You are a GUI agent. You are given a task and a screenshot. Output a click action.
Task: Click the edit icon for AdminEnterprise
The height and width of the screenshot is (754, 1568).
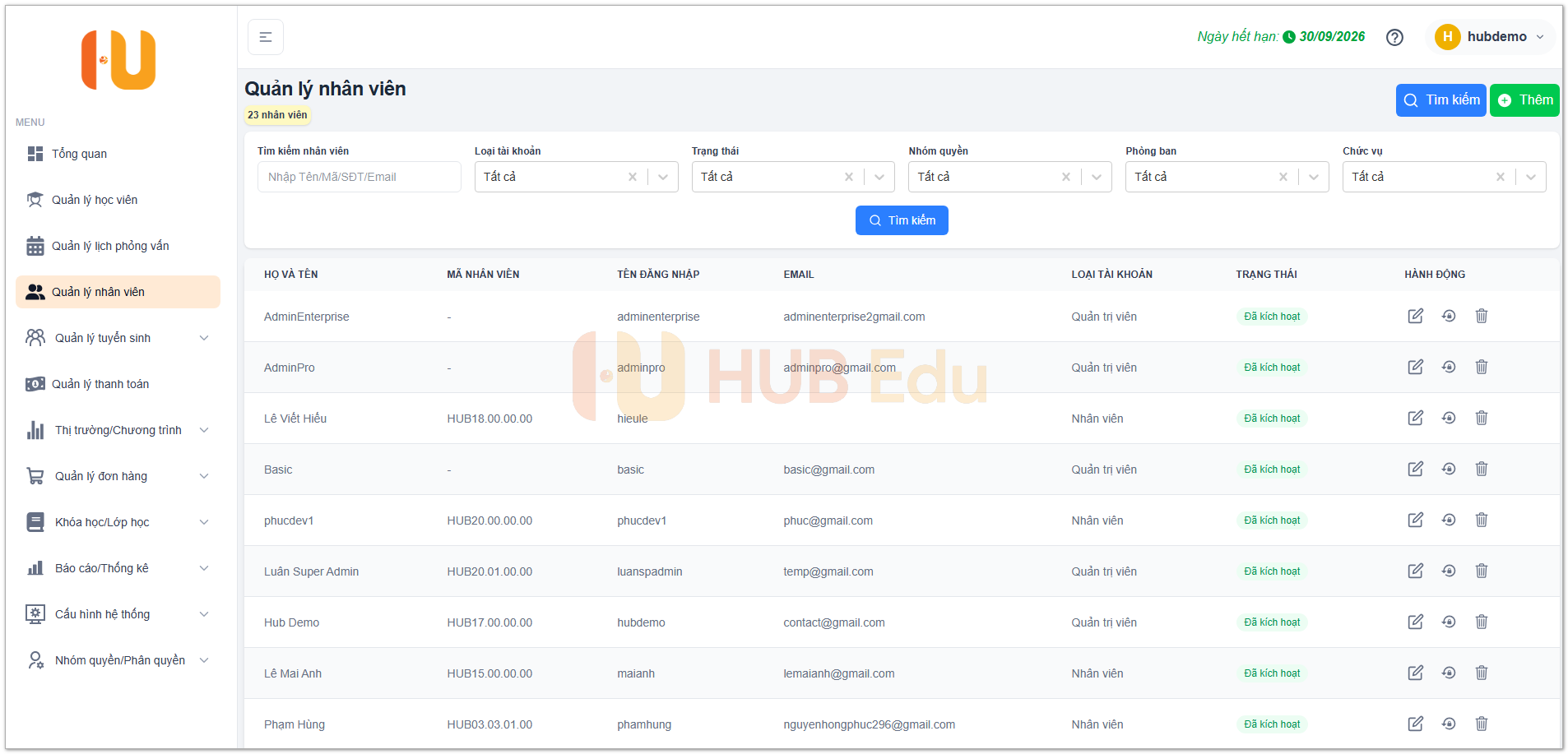click(1416, 316)
